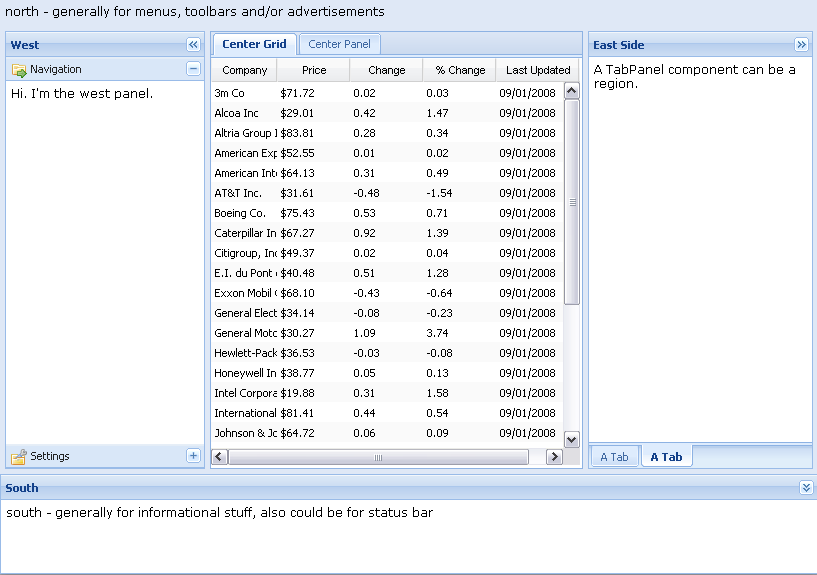Sort grid by Company column header

[244, 70]
